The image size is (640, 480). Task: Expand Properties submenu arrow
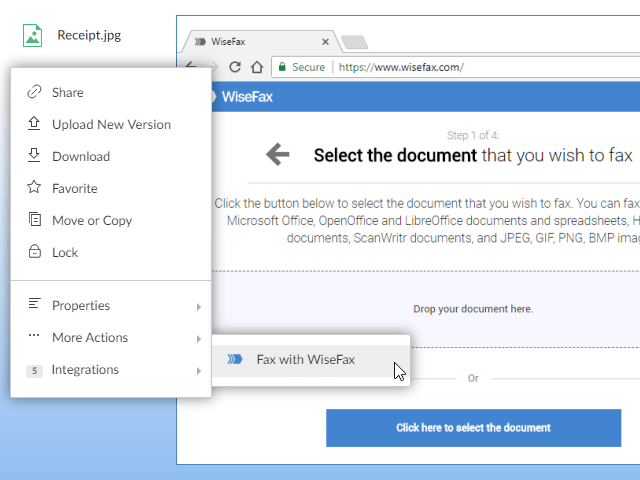tap(198, 307)
